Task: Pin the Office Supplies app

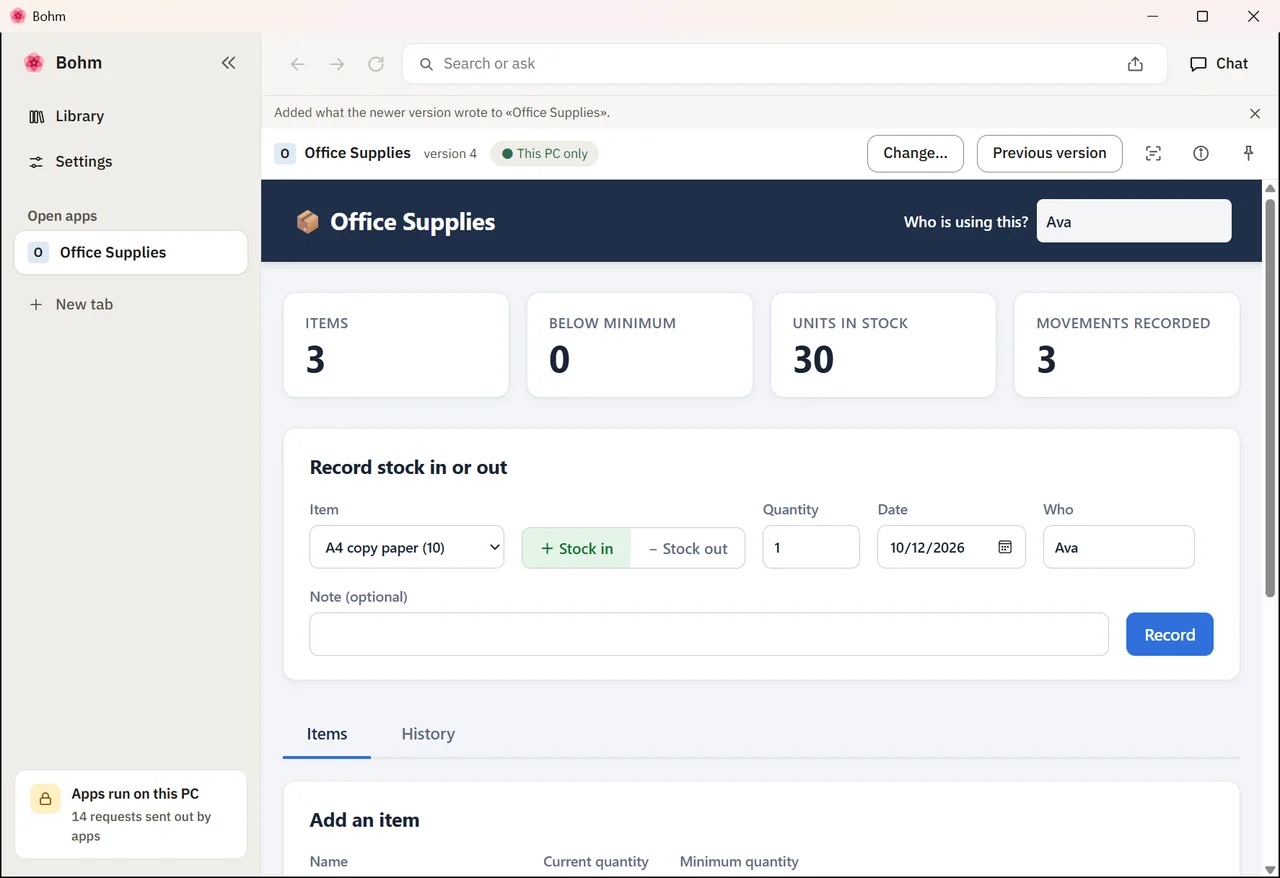Action: pos(1248,153)
